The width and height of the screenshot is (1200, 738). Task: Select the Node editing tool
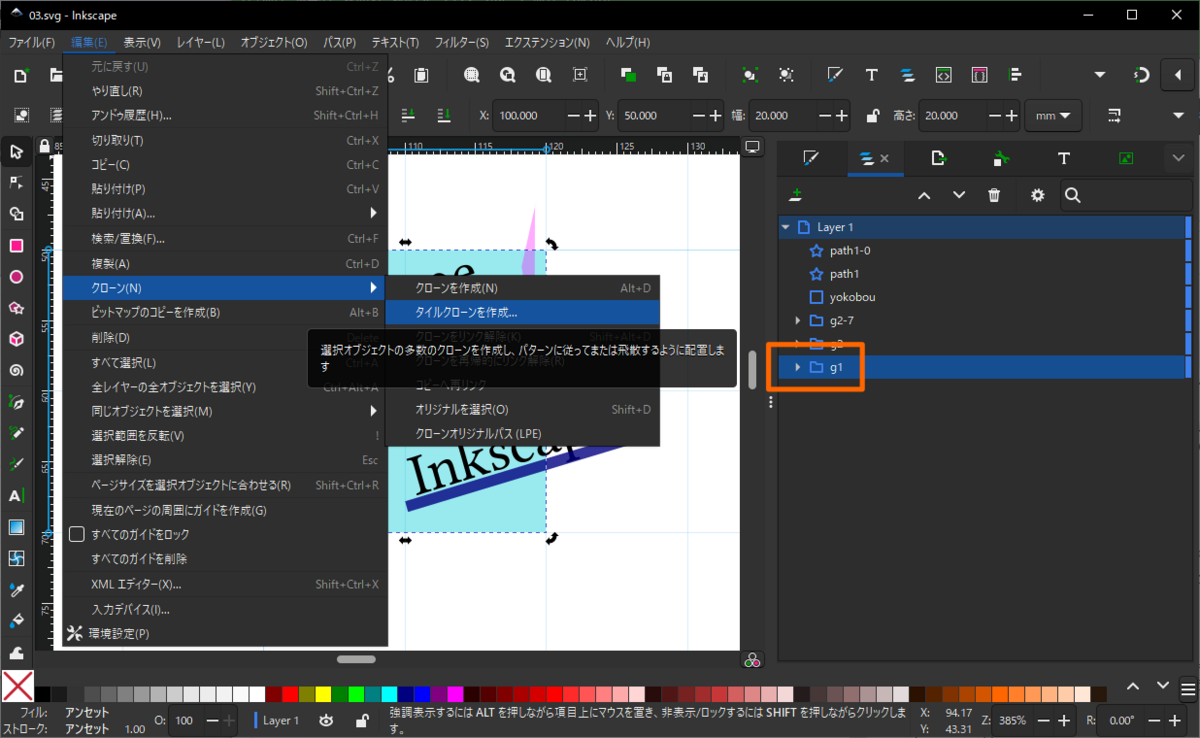[x=16, y=183]
